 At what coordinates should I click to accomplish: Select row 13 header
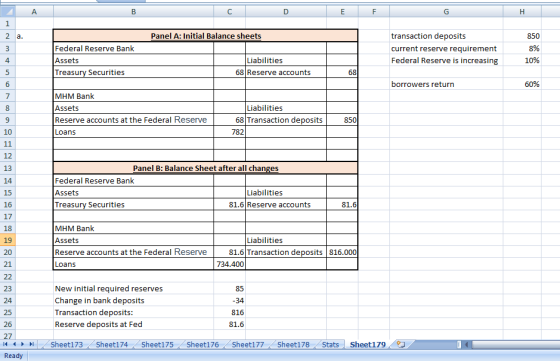[8, 168]
